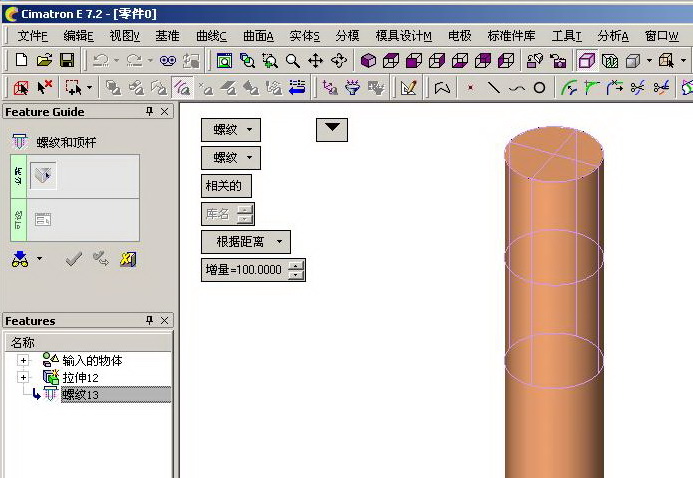Pin the Features panel
Viewport: 693px width, 478px height.
point(149,320)
